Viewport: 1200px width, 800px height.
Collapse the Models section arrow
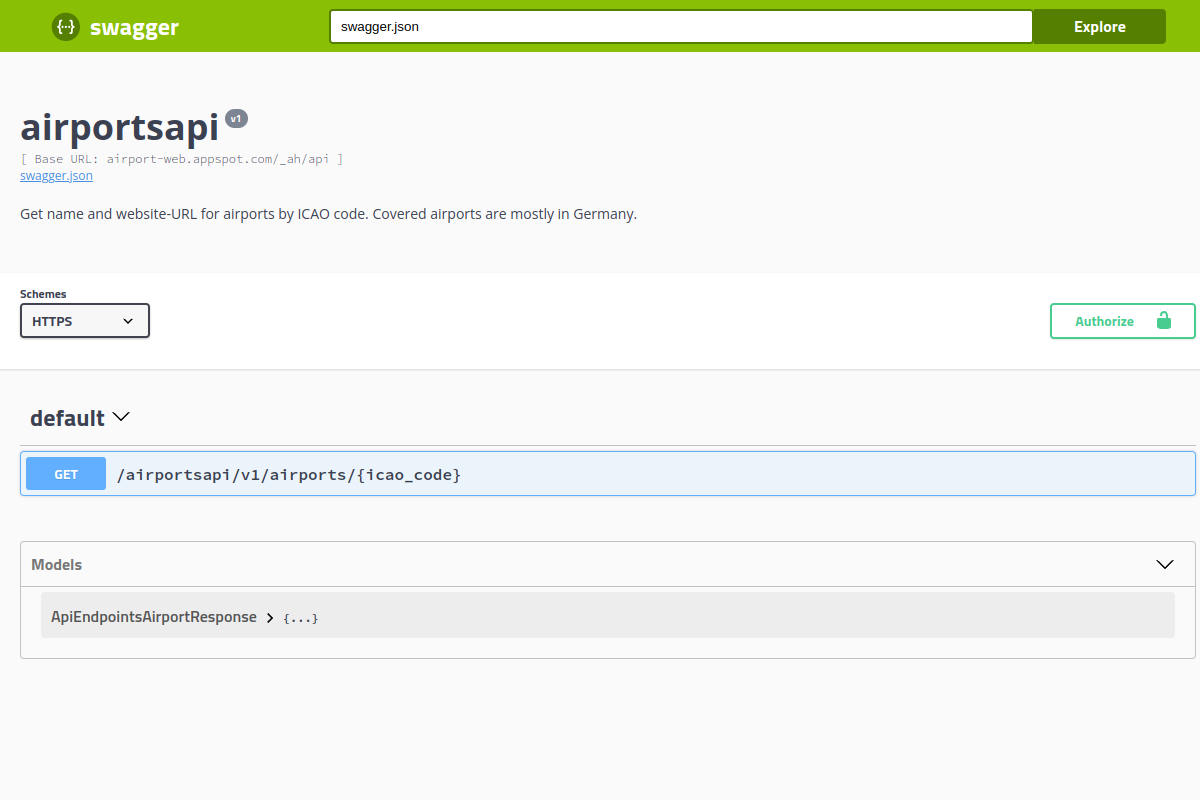1165,564
